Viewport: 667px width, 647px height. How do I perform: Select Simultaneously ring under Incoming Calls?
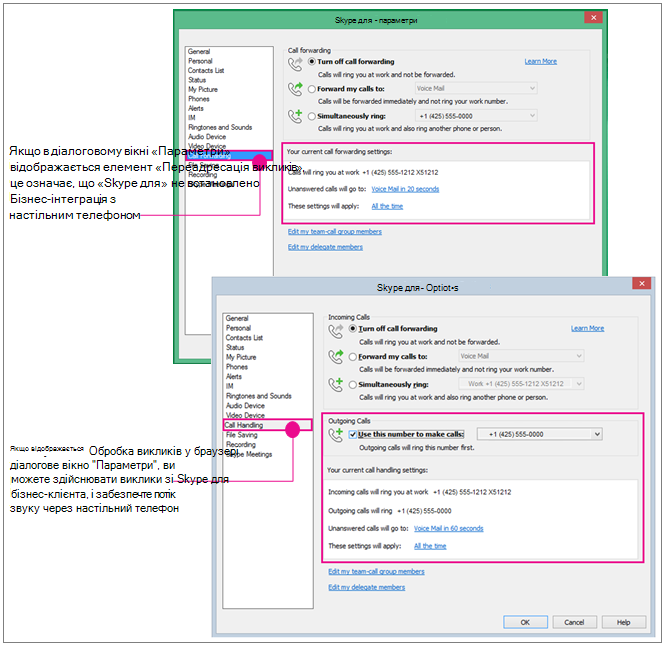(353, 385)
